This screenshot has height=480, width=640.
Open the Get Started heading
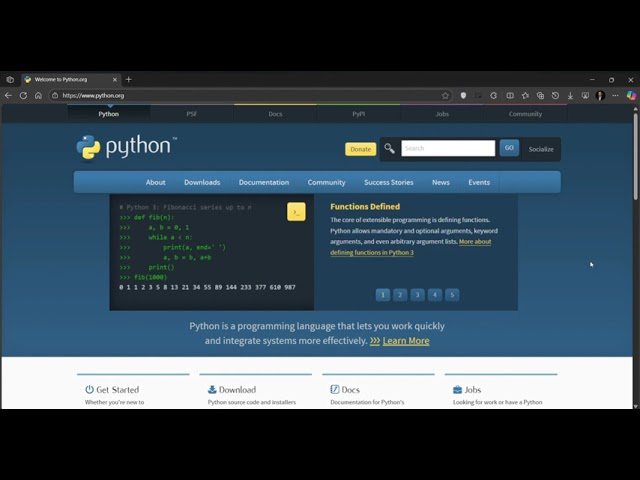118,390
